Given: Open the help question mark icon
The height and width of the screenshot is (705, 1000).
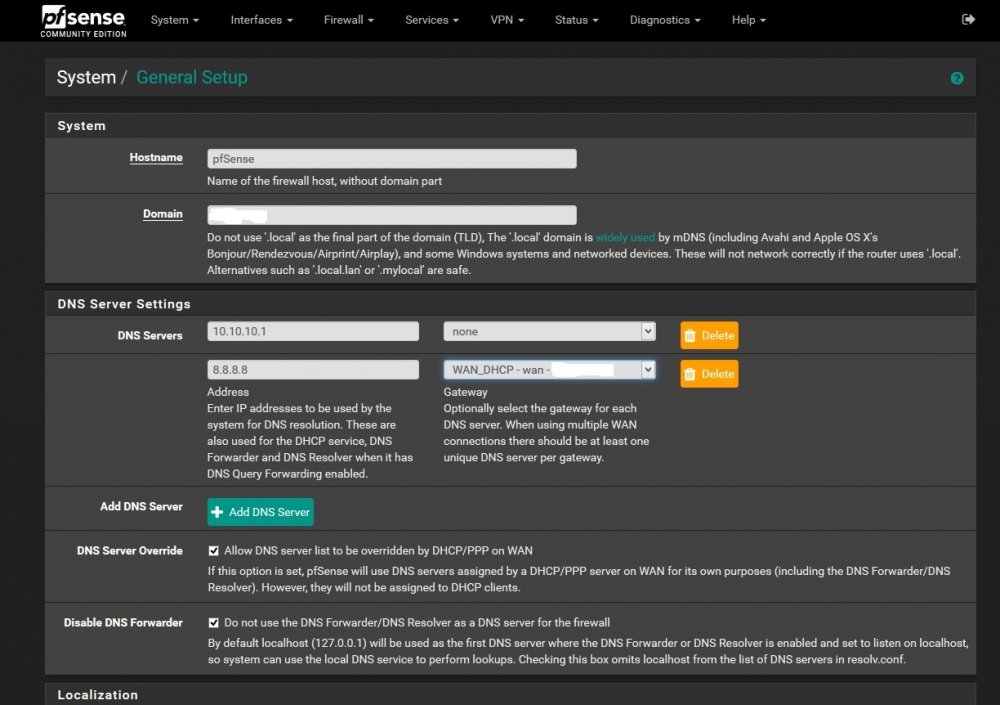Looking at the screenshot, I should coord(957,78).
